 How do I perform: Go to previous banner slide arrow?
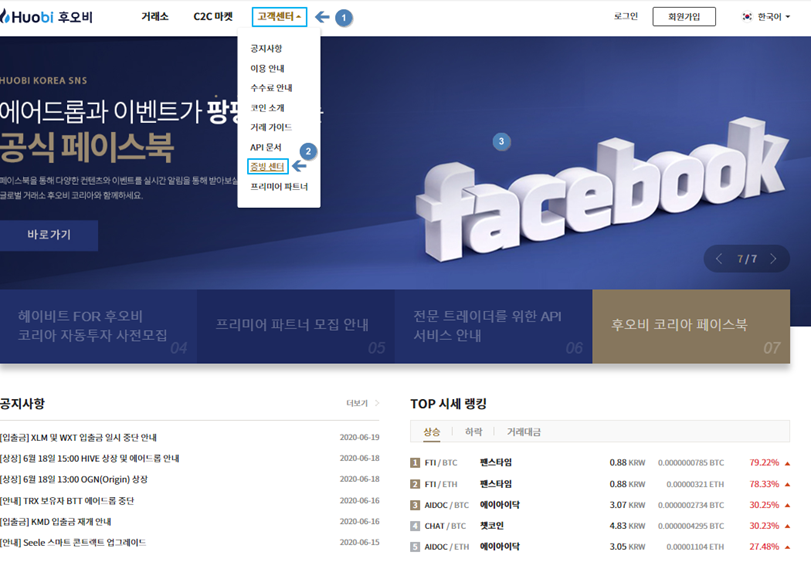[x=719, y=259]
